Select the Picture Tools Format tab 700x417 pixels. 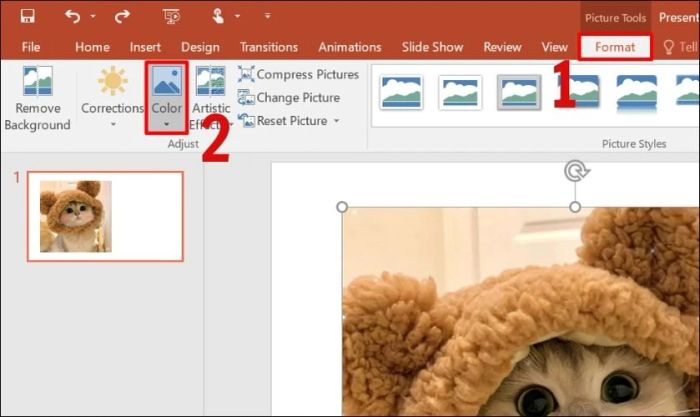tap(615, 47)
